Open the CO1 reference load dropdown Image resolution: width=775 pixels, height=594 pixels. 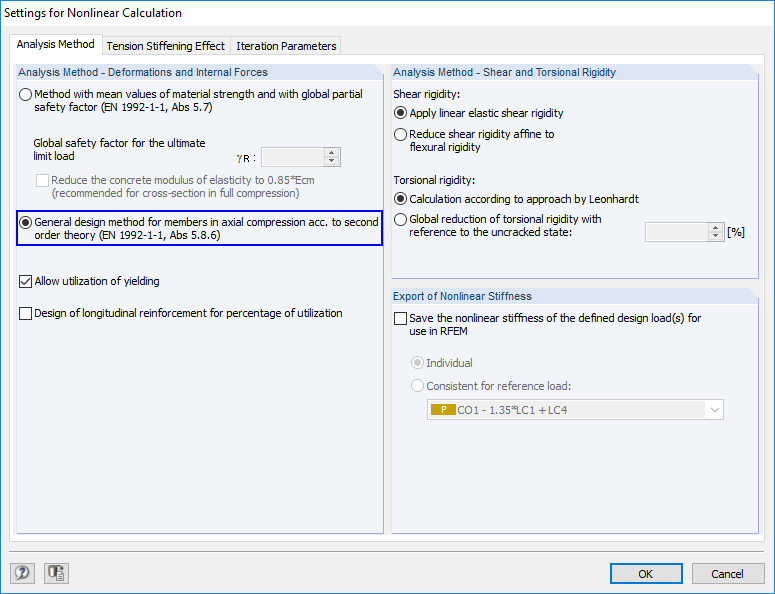pyautogui.click(x=714, y=410)
